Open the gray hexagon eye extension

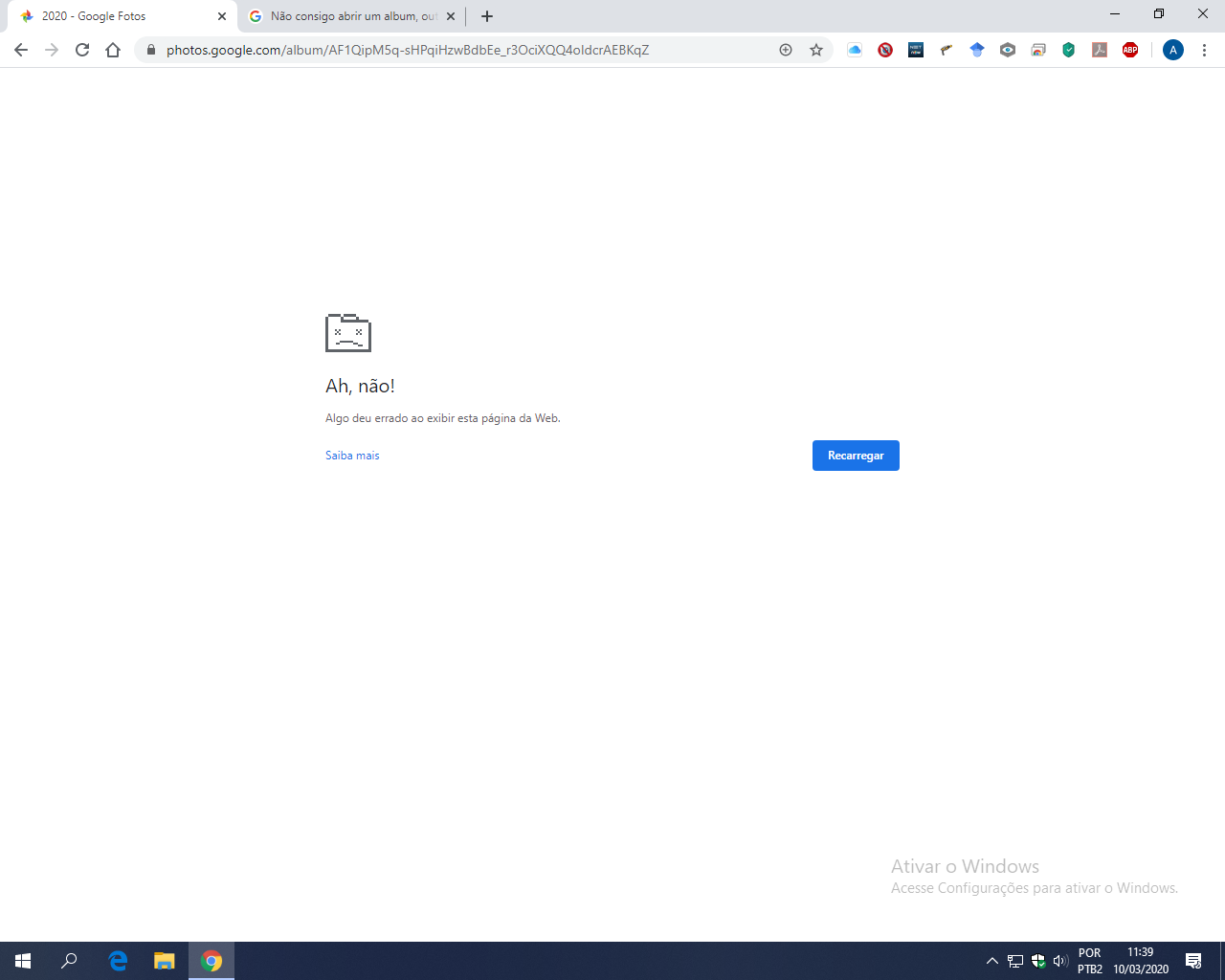[1008, 50]
